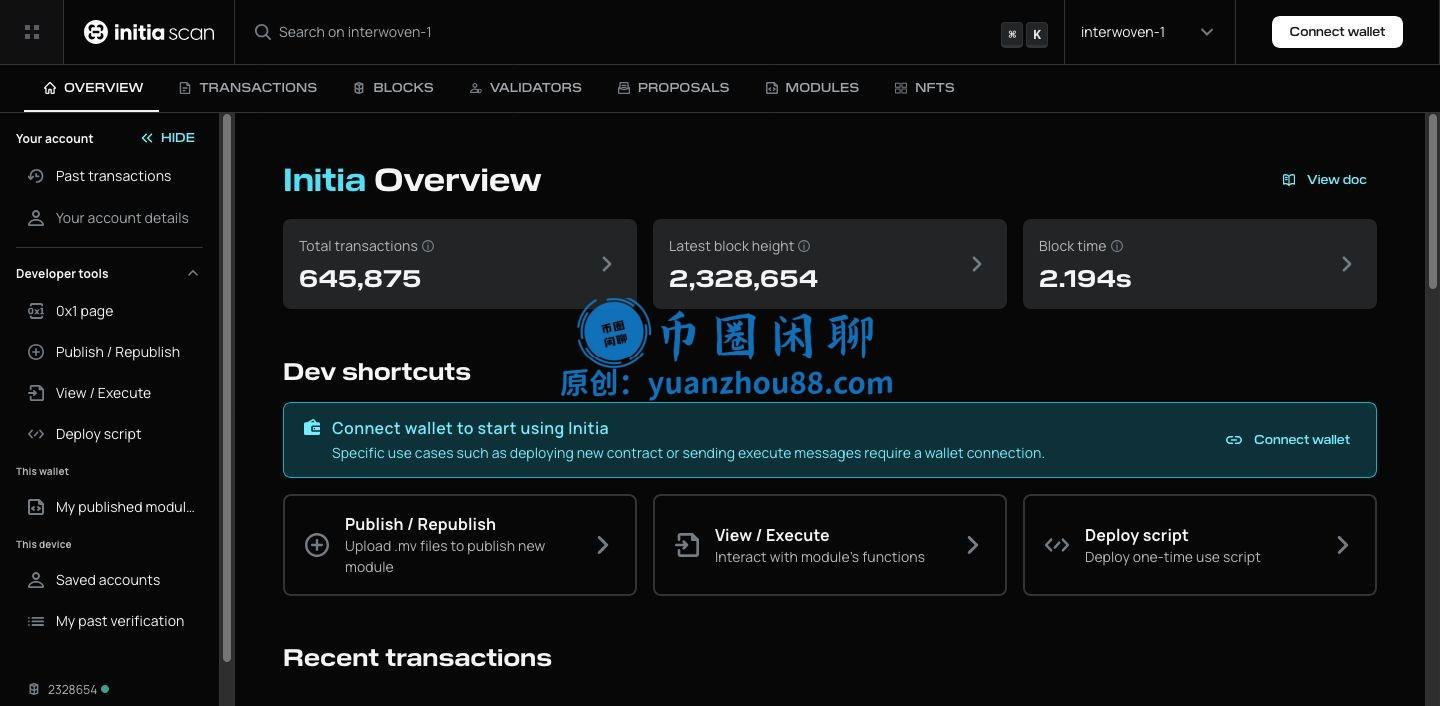Image resolution: width=1440 pixels, height=706 pixels.
Task: Expand the Total transactions card
Action: pos(606,264)
